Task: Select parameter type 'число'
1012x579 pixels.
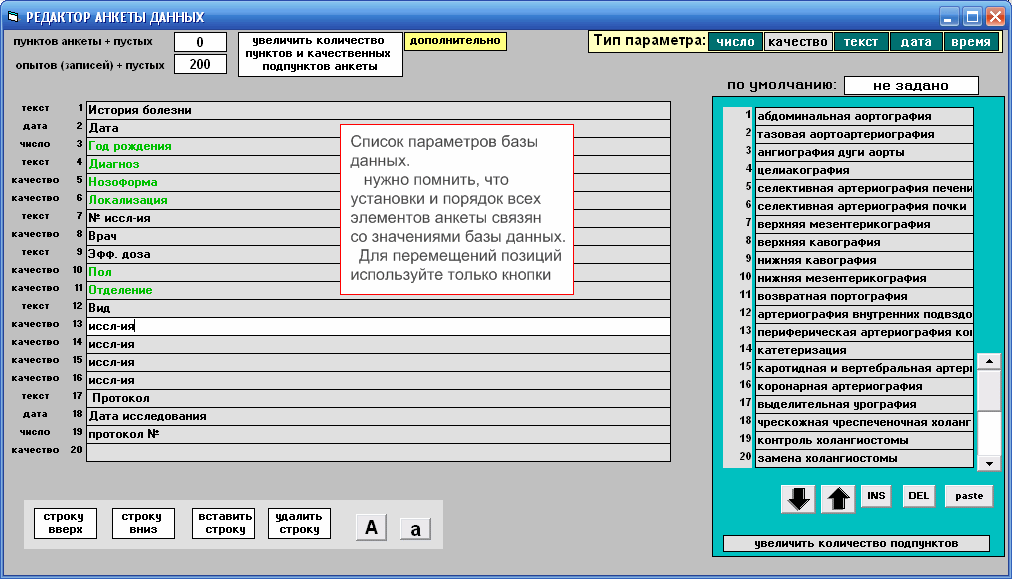Action: 735,42
